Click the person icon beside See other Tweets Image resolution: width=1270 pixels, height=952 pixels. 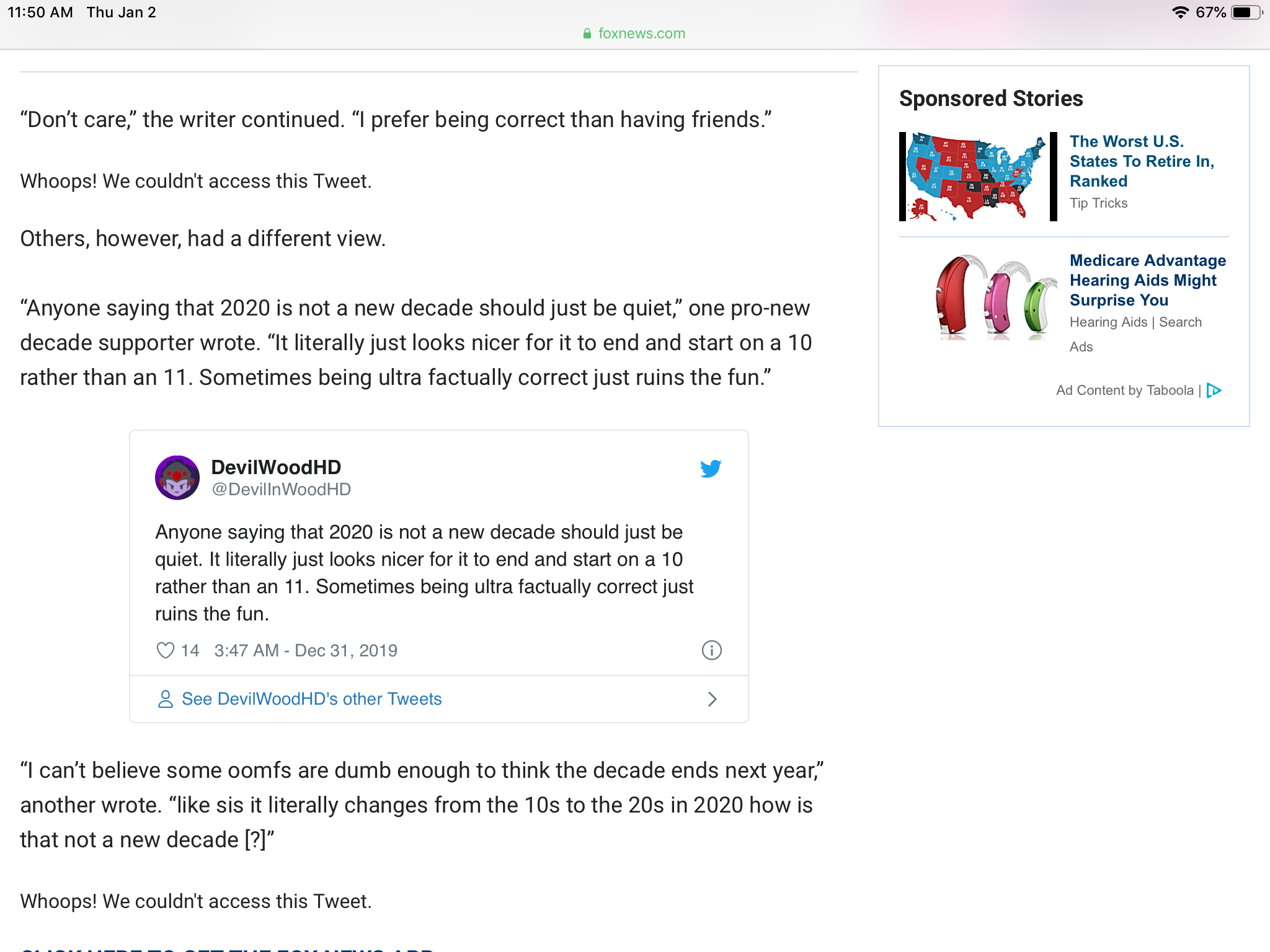tap(165, 699)
